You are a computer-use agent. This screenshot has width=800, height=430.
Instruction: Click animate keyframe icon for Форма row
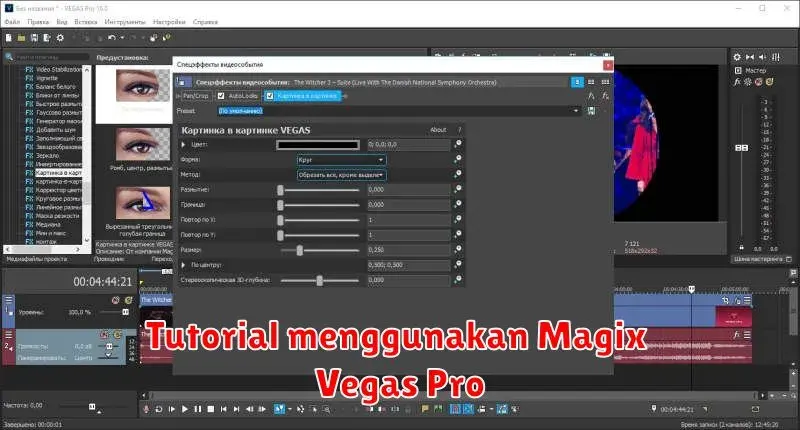(x=458, y=159)
